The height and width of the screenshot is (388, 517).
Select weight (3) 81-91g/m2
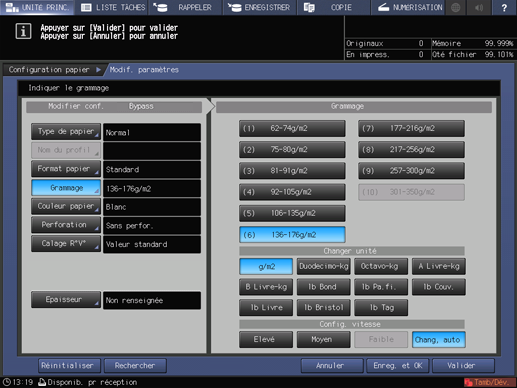tap(292, 171)
